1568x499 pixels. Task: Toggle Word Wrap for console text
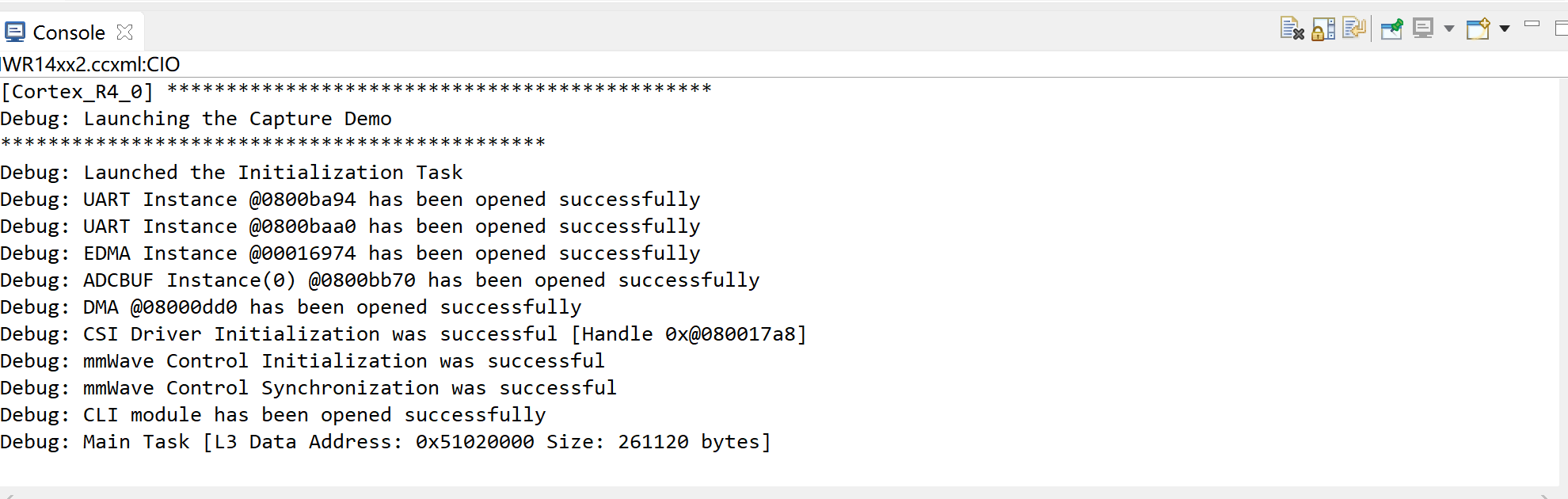1354,29
